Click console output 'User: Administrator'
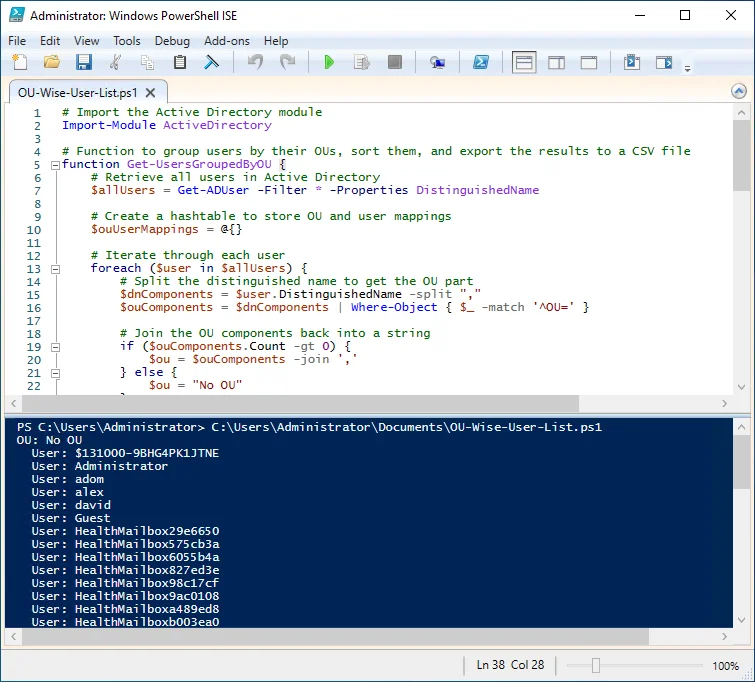755x682 pixels. click(100, 466)
